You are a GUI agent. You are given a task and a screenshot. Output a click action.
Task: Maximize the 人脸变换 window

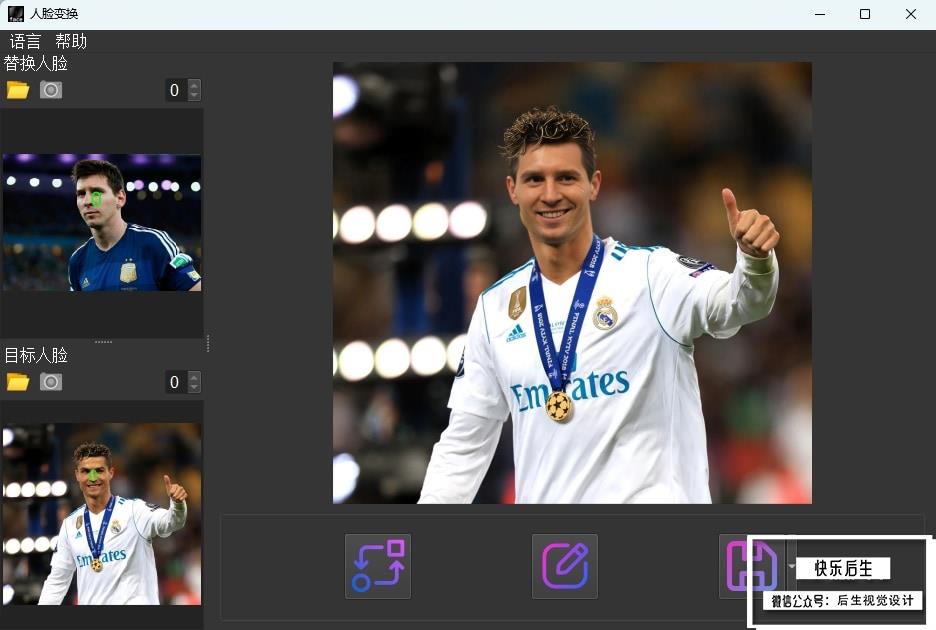[x=865, y=14]
